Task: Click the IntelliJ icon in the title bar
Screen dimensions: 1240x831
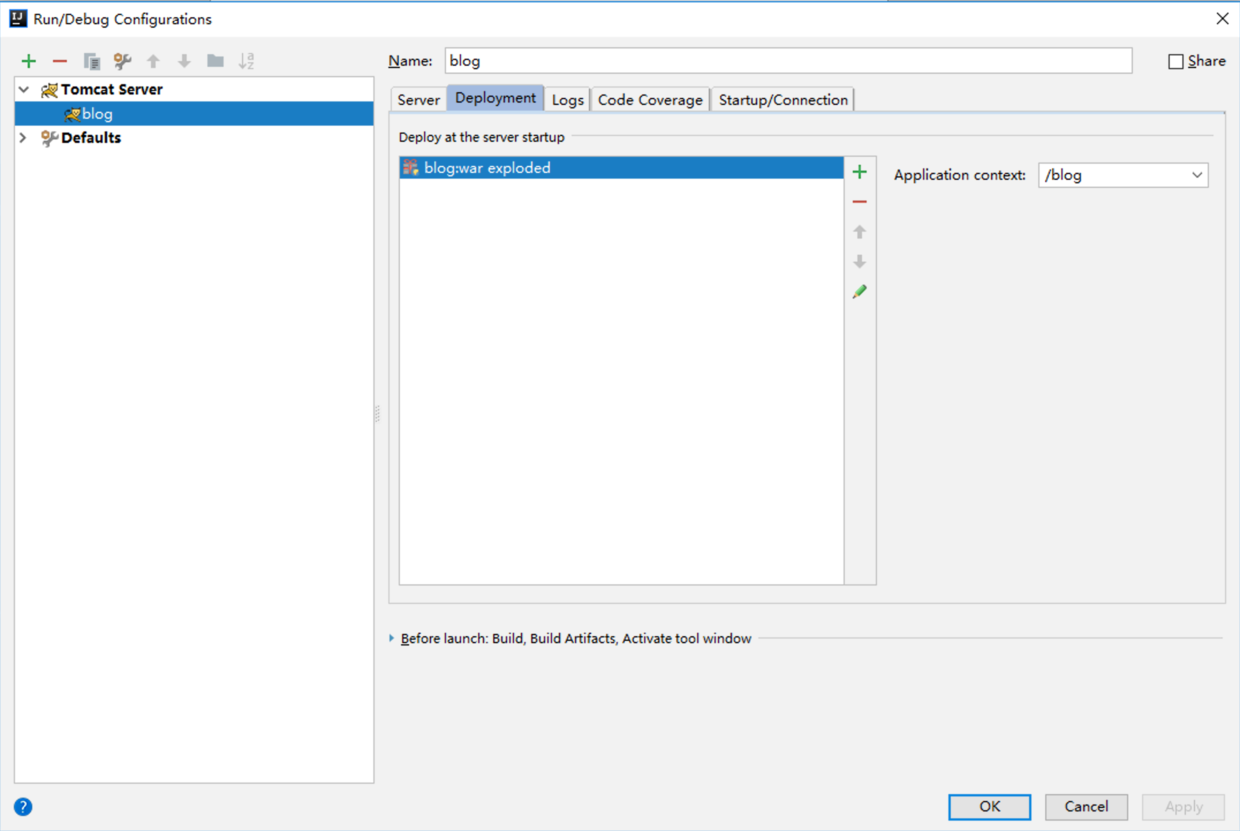Action: [17, 19]
